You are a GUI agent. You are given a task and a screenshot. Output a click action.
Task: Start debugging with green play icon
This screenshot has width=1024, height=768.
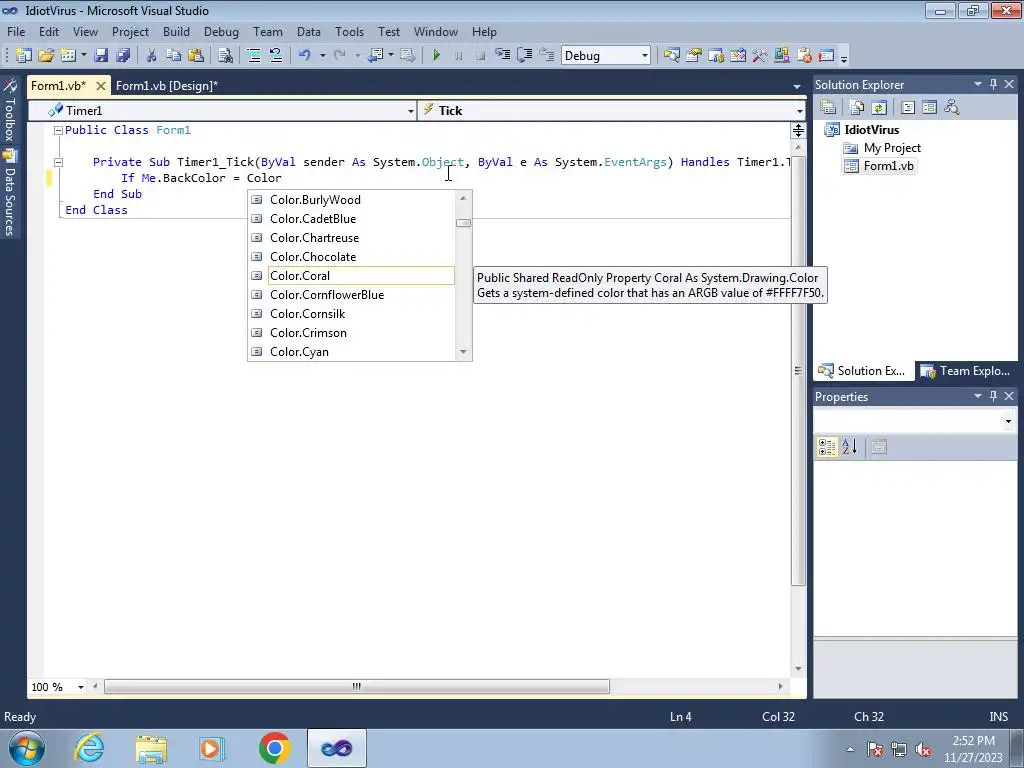point(437,56)
